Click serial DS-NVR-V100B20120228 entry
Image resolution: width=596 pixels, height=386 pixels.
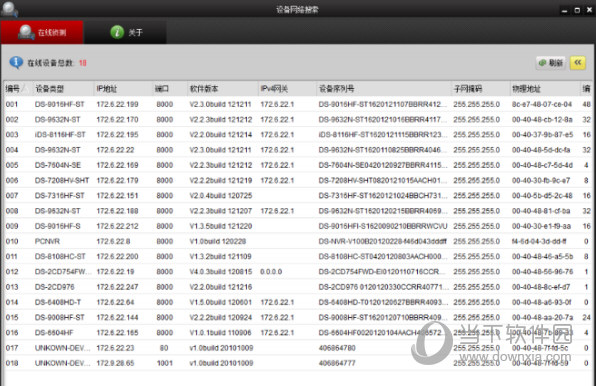coord(383,241)
